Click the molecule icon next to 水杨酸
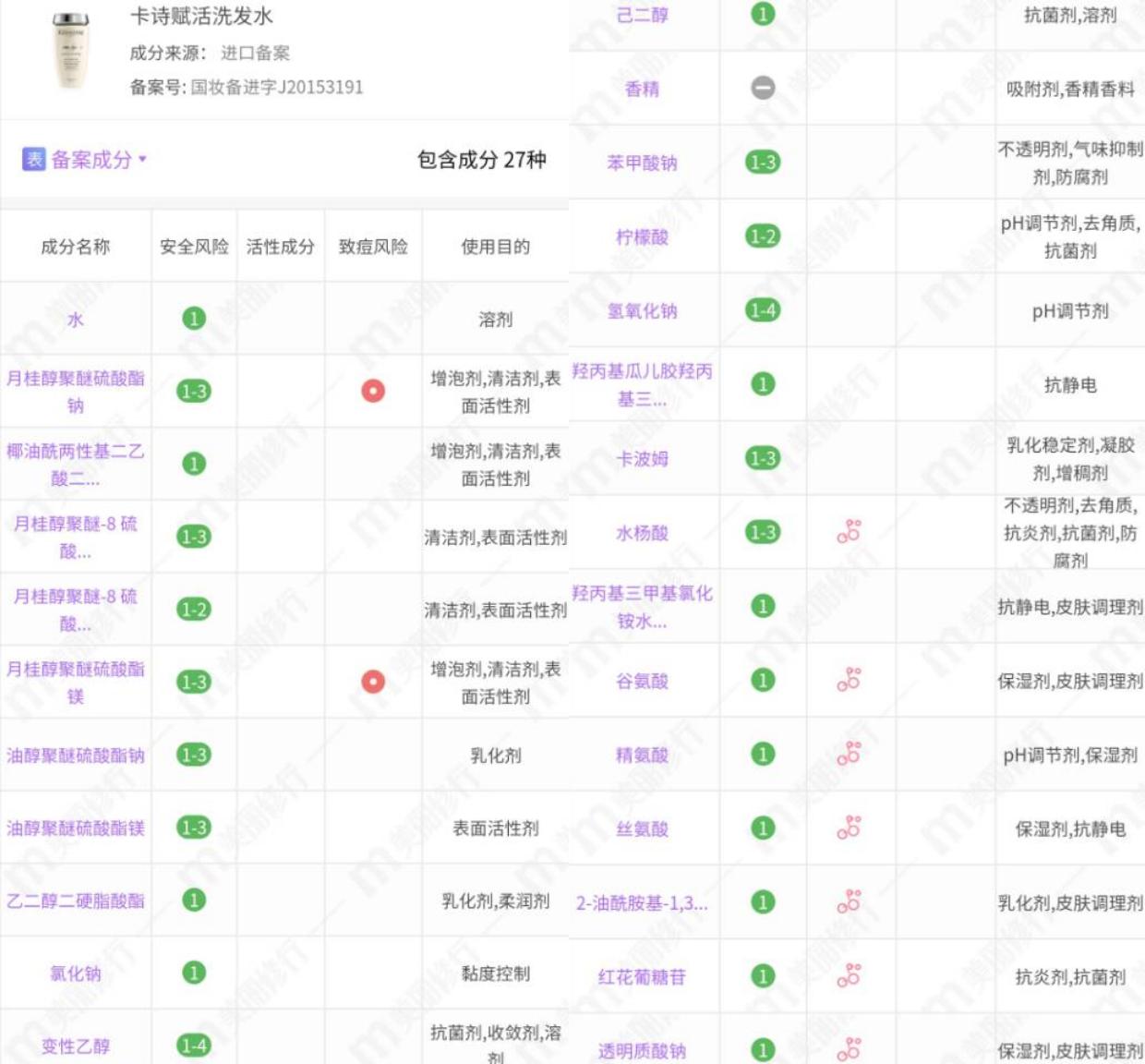Viewport: 1145px width, 1064px height. [x=851, y=533]
